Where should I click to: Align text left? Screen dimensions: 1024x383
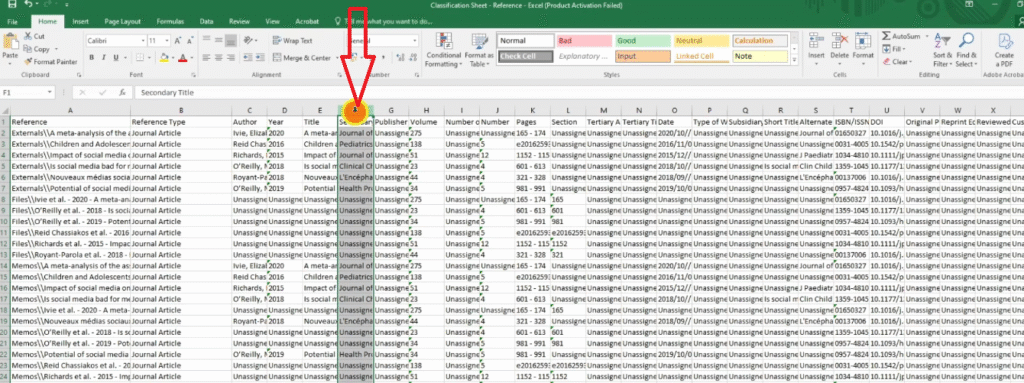click(x=206, y=58)
